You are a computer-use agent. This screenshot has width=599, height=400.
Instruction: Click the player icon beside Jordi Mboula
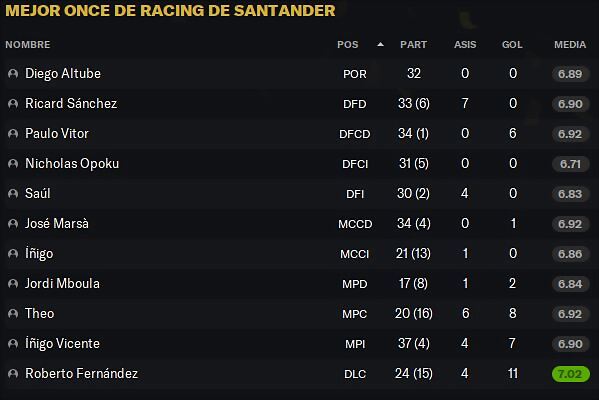click(x=13, y=283)
